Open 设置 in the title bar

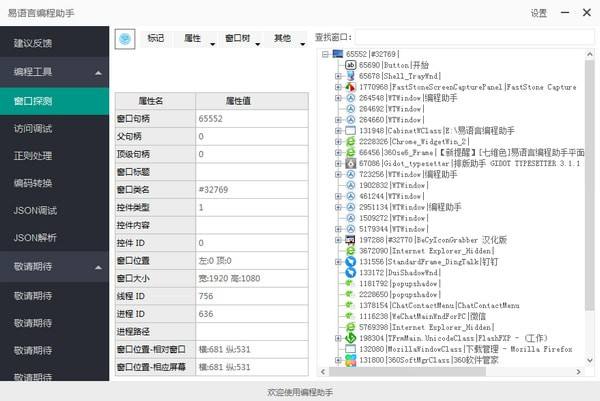[x=538, y=13]
